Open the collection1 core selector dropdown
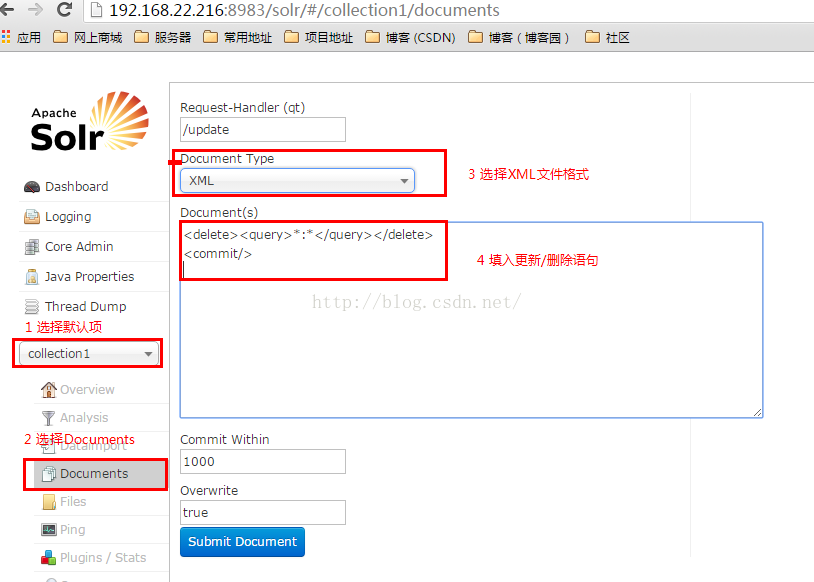The image size is (814, 582). click(x=88, y=354)
